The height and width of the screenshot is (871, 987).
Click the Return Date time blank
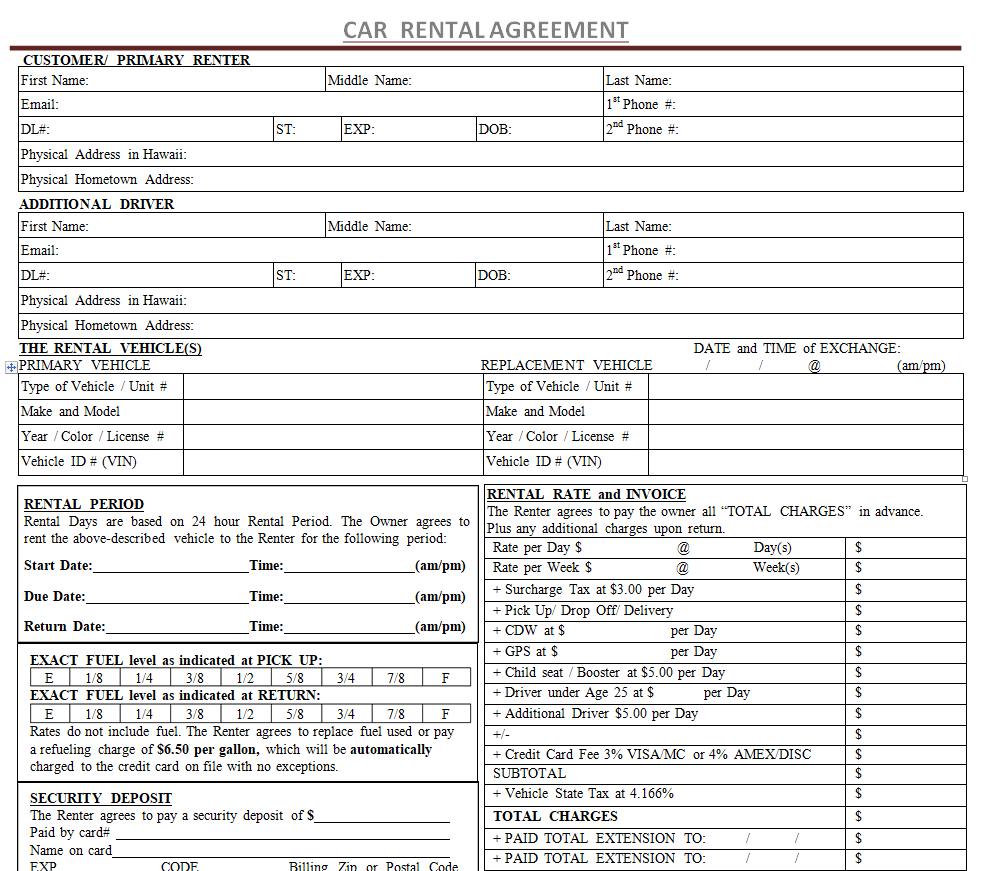[349, 627]
